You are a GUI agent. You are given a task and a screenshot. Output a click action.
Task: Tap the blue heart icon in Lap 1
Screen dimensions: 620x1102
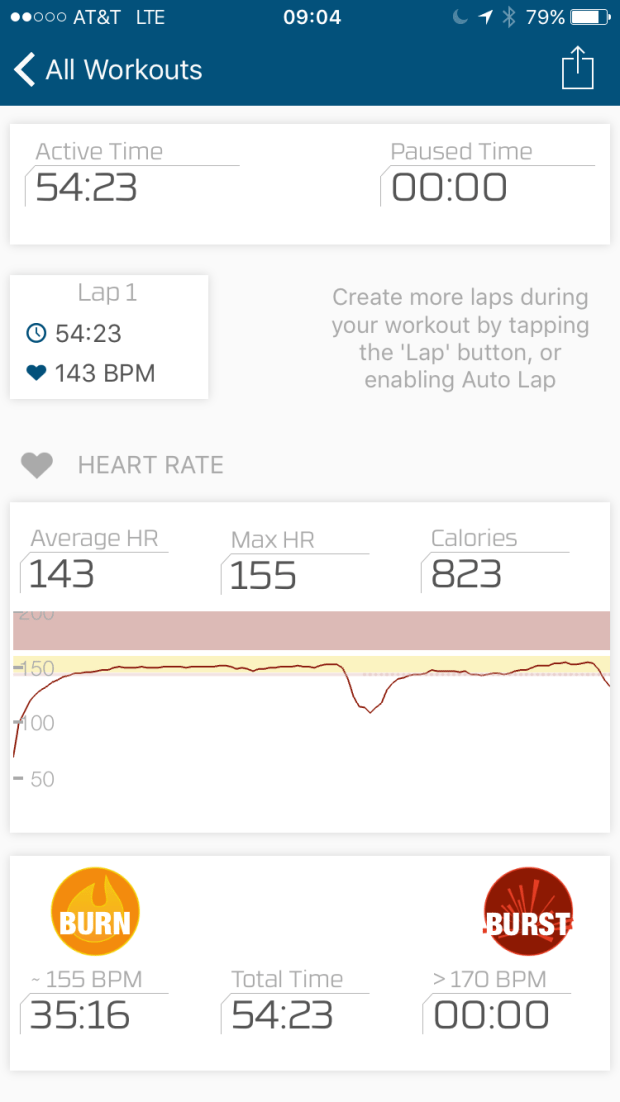36,373
